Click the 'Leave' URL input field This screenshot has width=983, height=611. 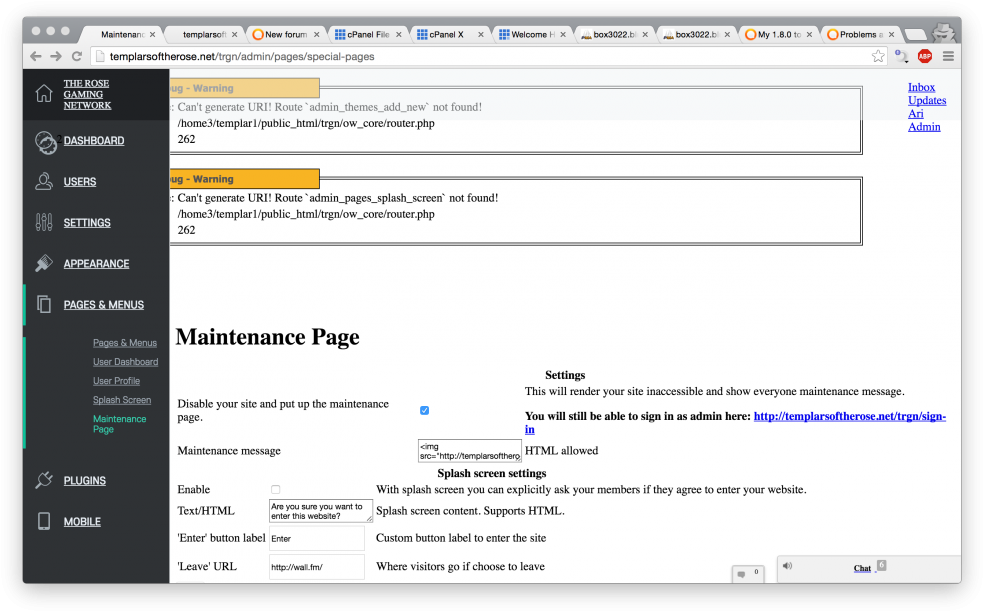coord(317,567)
